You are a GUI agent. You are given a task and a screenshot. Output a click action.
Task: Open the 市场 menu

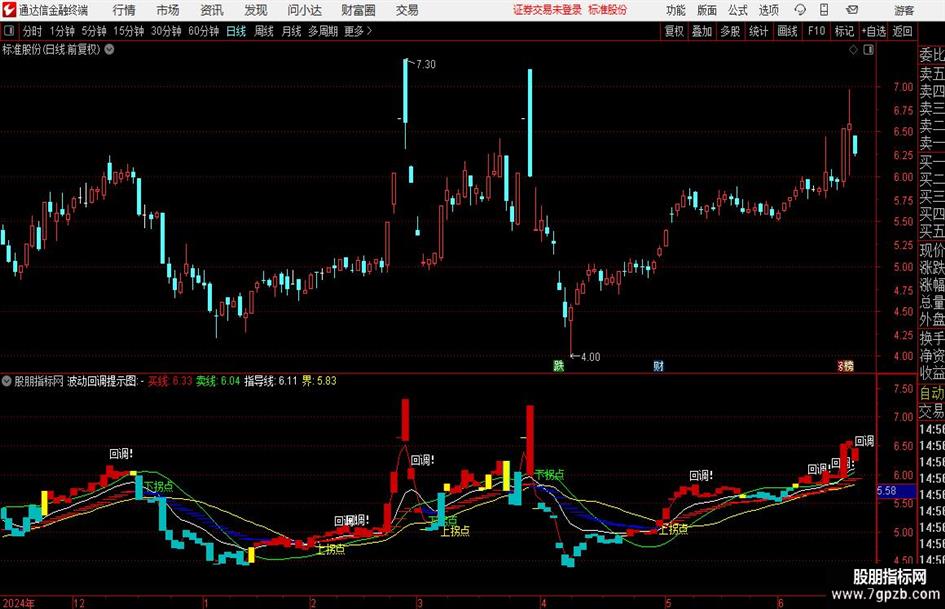(x=168, y=10)
